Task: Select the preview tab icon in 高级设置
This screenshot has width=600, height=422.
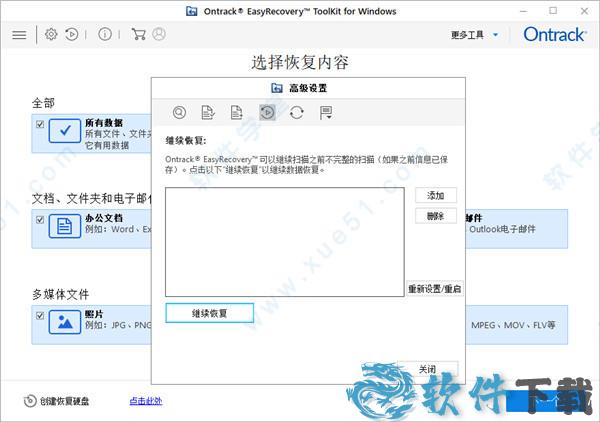Action: click(180, 113)
